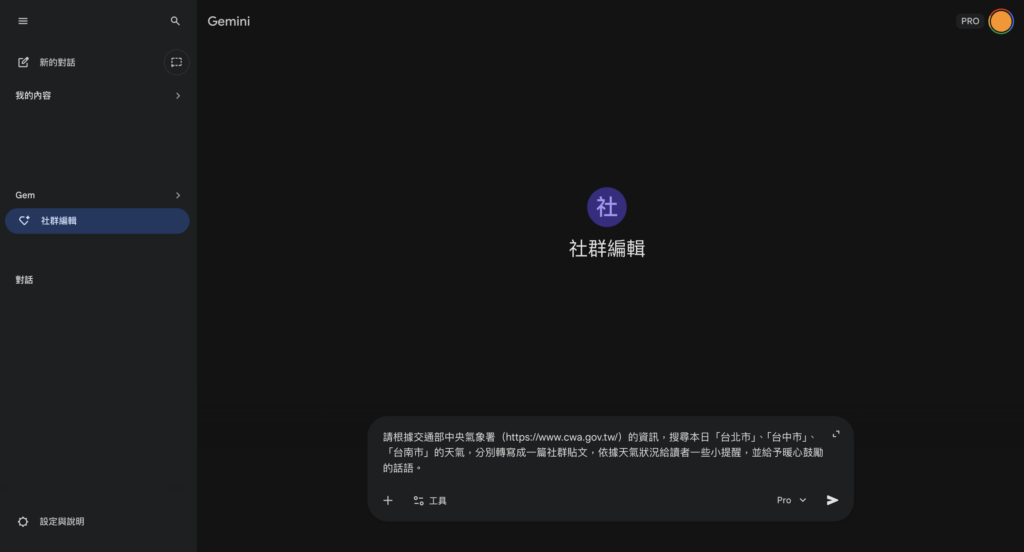Viewport: 1024px width, 552px height.
Task: Select the 社群編輯 Gem in the sidebar
Action: click(x=97, y=221)
